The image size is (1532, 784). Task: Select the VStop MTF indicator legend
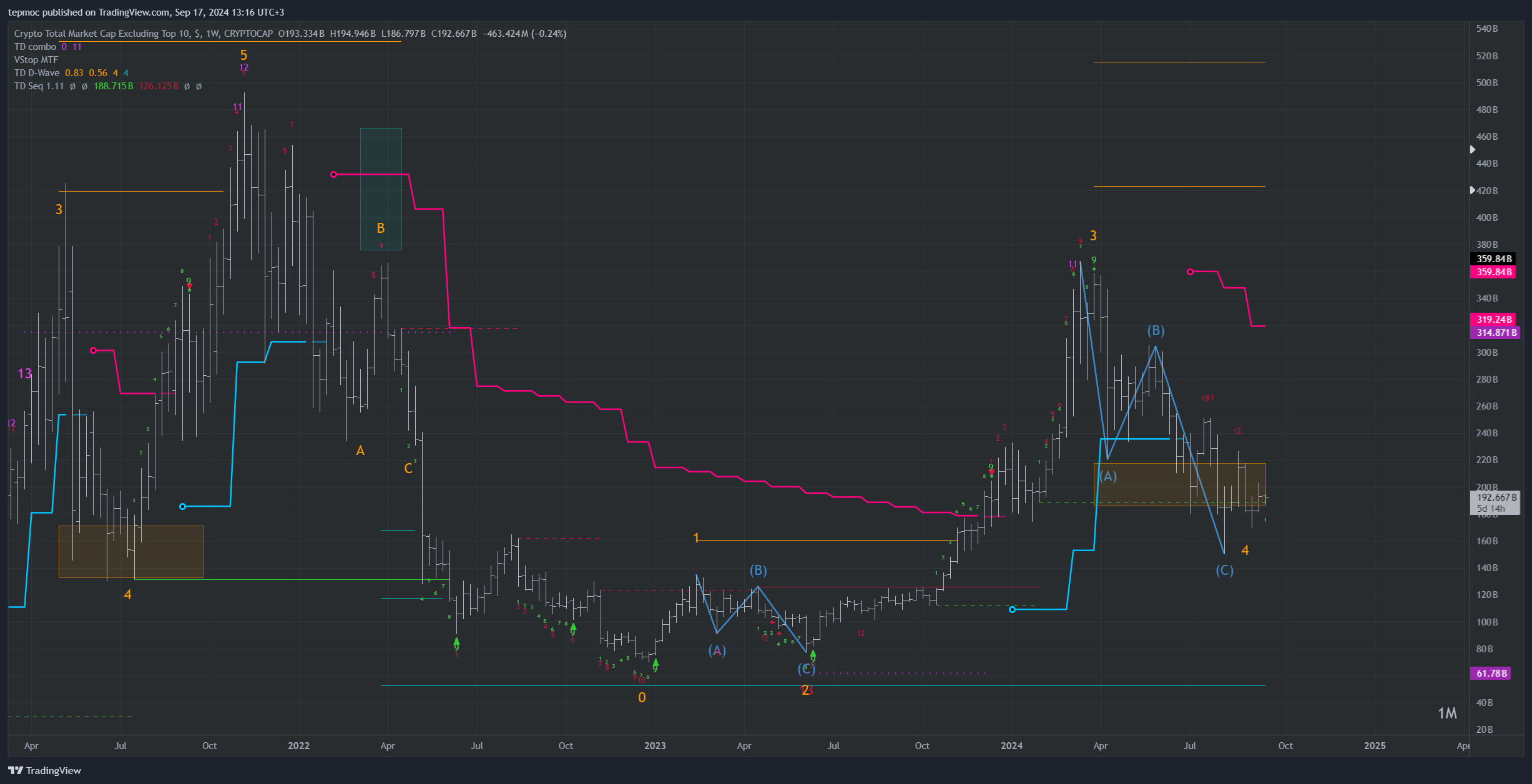(36, 60)
